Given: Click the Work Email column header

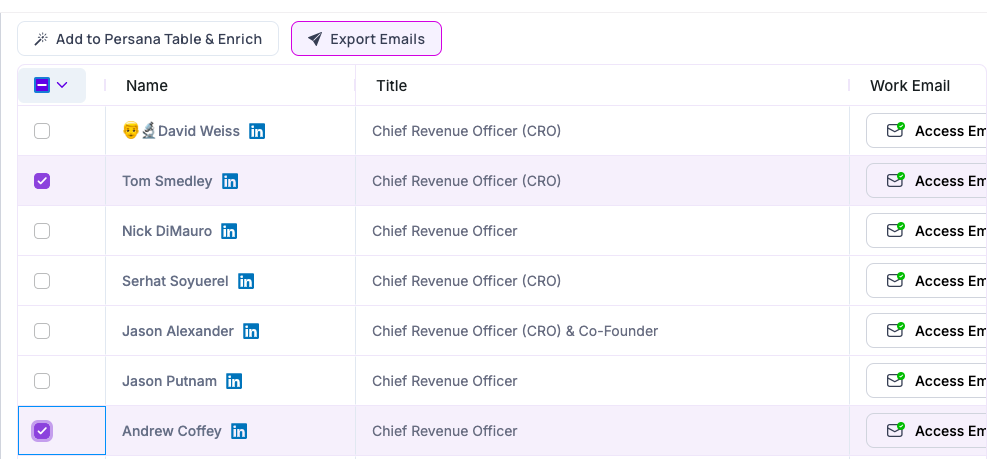Looking at the screenshot, I should [x=909, y=86].
